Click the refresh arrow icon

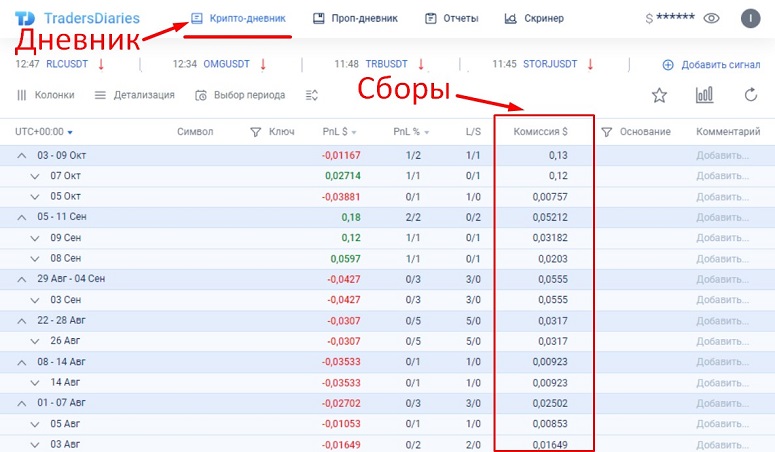(x=750, y=95)
